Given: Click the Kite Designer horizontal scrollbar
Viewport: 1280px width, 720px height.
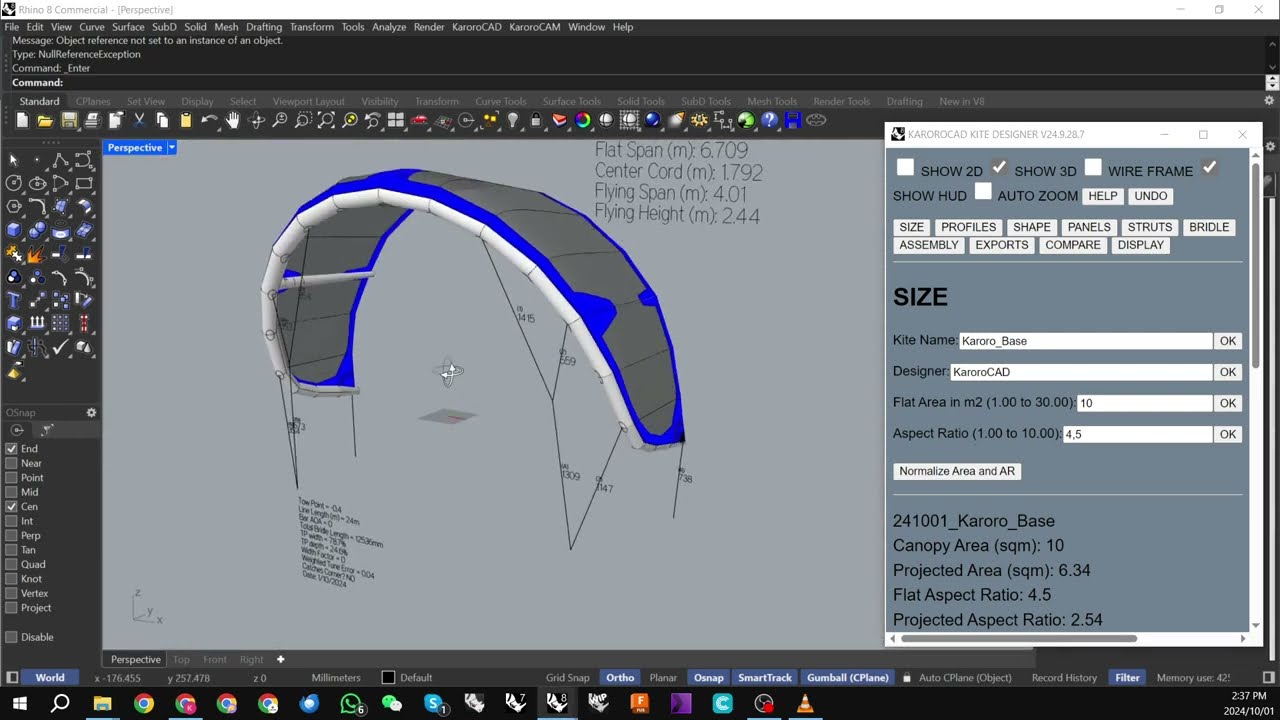Looking at the screenshot, I should pyautogui.click(x=1018, y=638).
